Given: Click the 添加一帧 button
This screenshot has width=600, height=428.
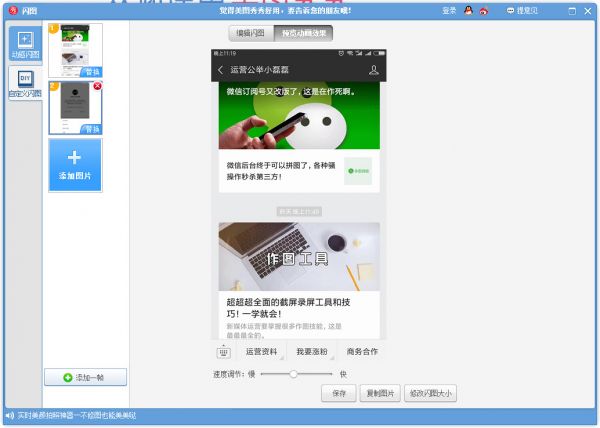Looking at the screenshot, I should tap(85, 377).
